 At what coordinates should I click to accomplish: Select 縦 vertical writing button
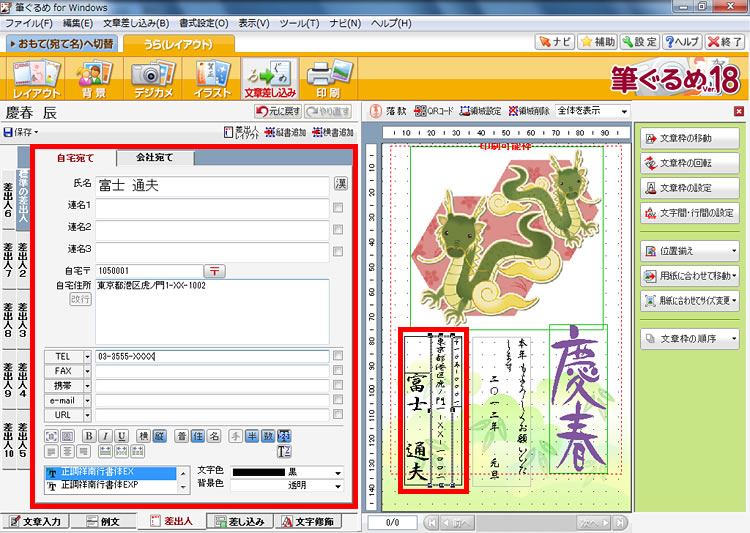(159, 436)
